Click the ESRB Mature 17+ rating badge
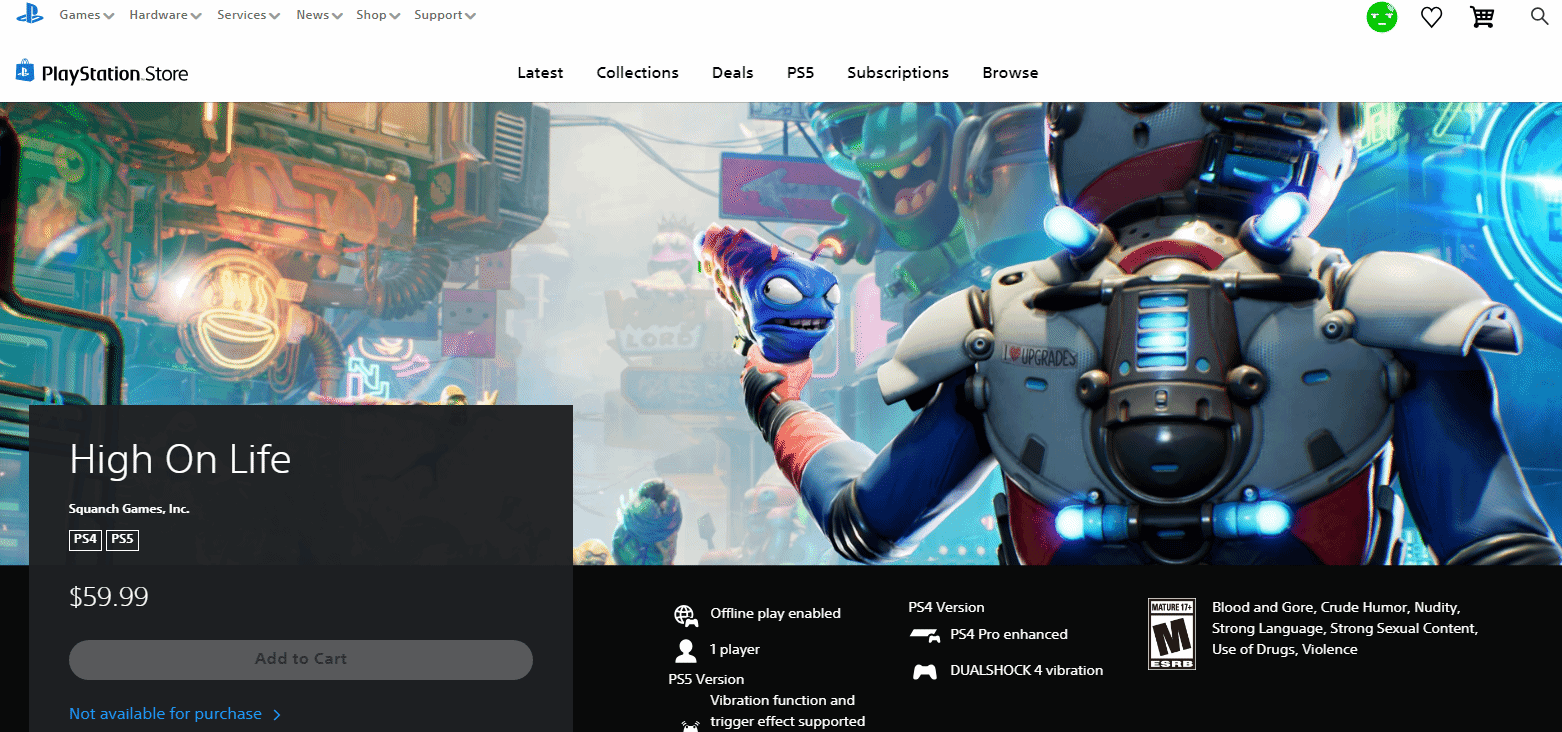The image size is (1562, 732). tap(1172, 633)
